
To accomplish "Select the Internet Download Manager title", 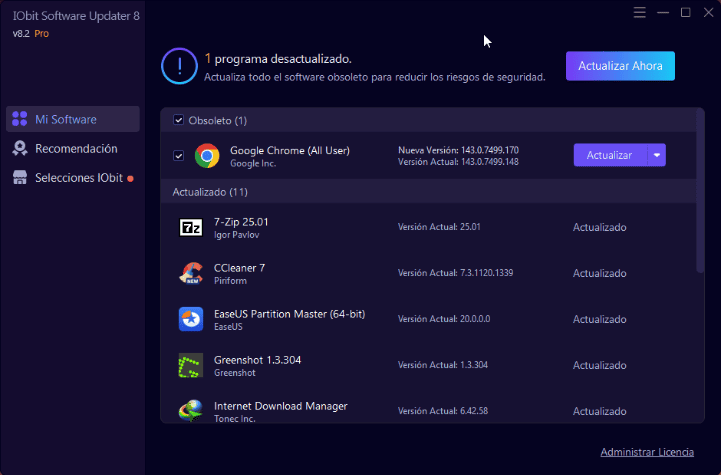I will [280, 406].
